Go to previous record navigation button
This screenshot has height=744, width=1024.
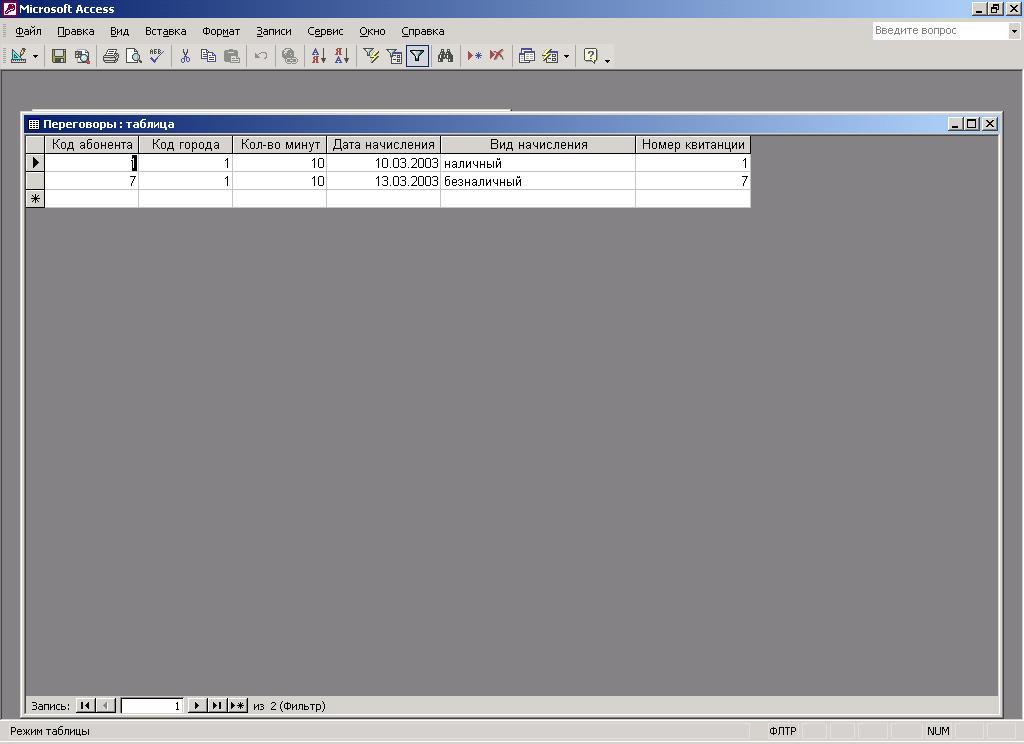pyautogui.click(x=105, y=705)
